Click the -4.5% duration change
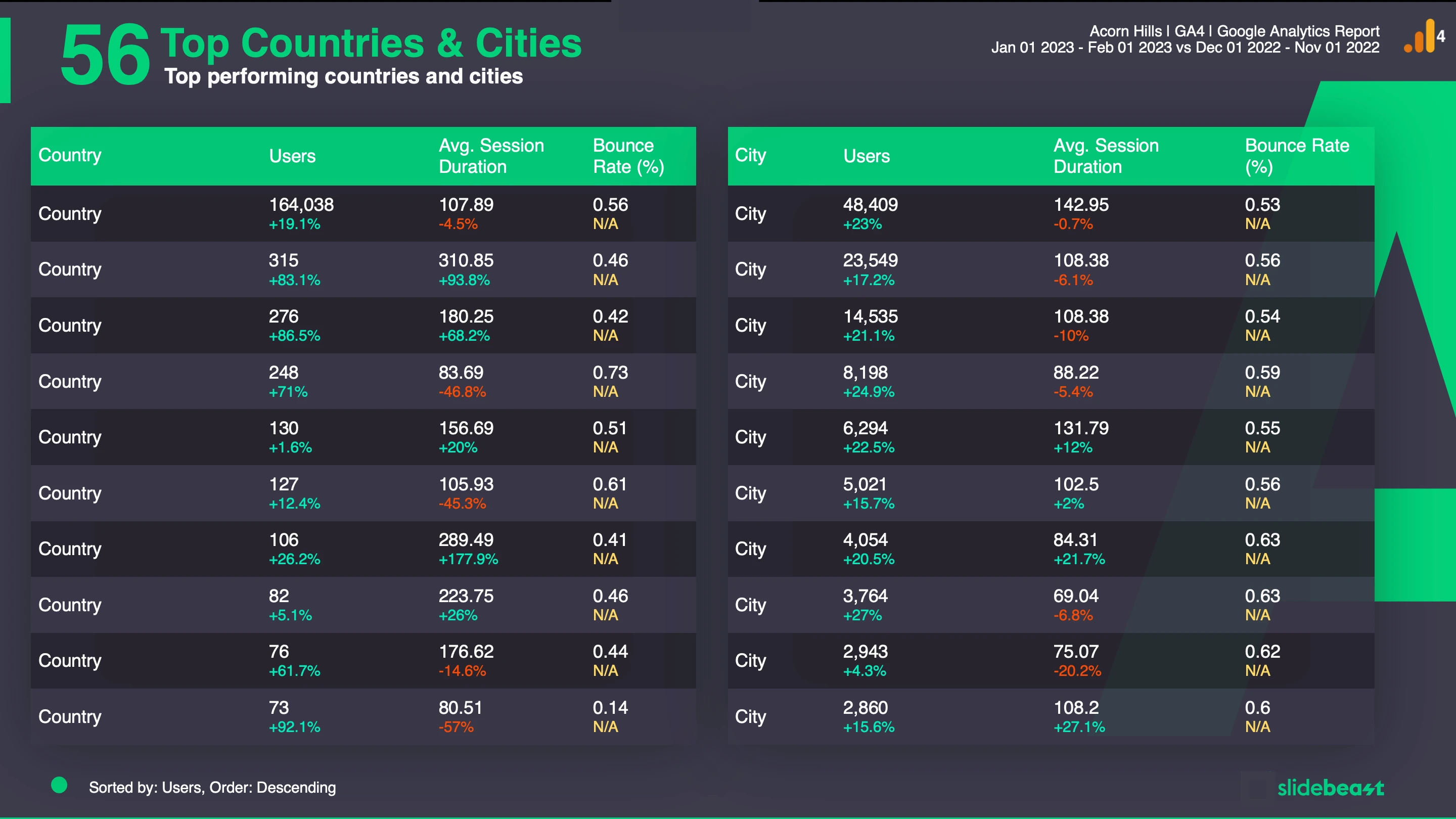1456x819 pixels. click(459, 224)
